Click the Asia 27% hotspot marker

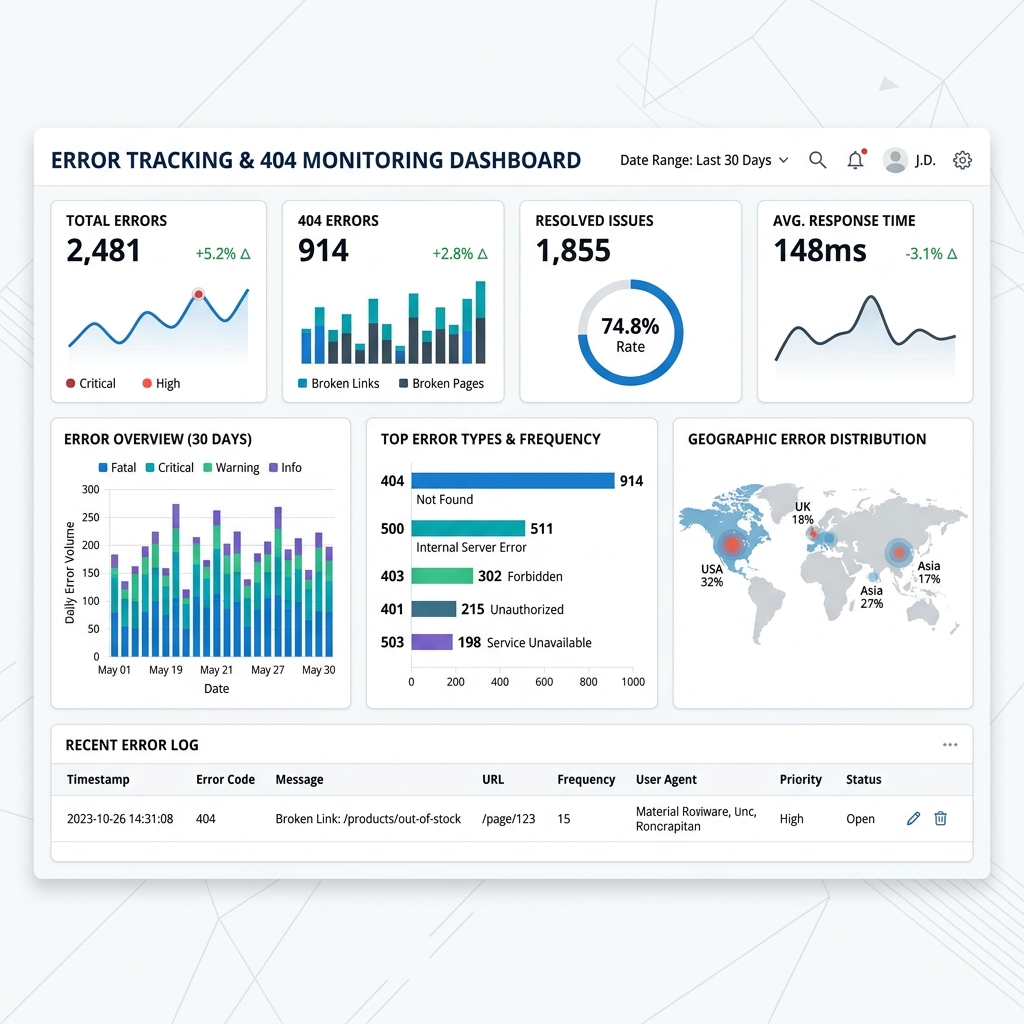pyautogui.click(x=874, y=577)
